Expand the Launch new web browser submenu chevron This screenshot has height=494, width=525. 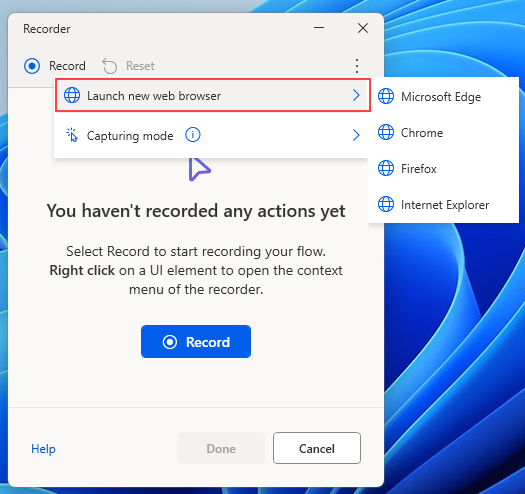click(356, 95)
